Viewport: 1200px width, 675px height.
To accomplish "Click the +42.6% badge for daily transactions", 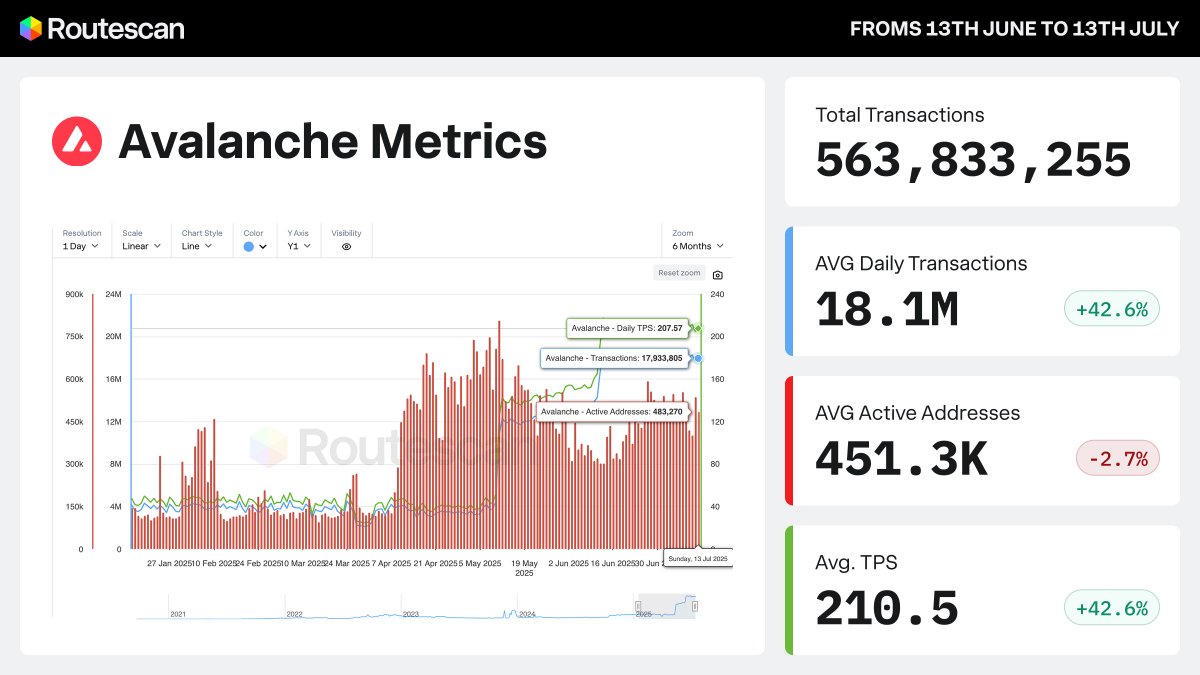I will point(1112,309).
